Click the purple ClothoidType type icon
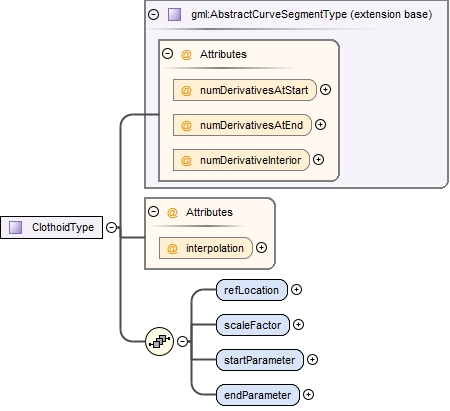This screenshot has height=411, width=450. coord(15,227)
